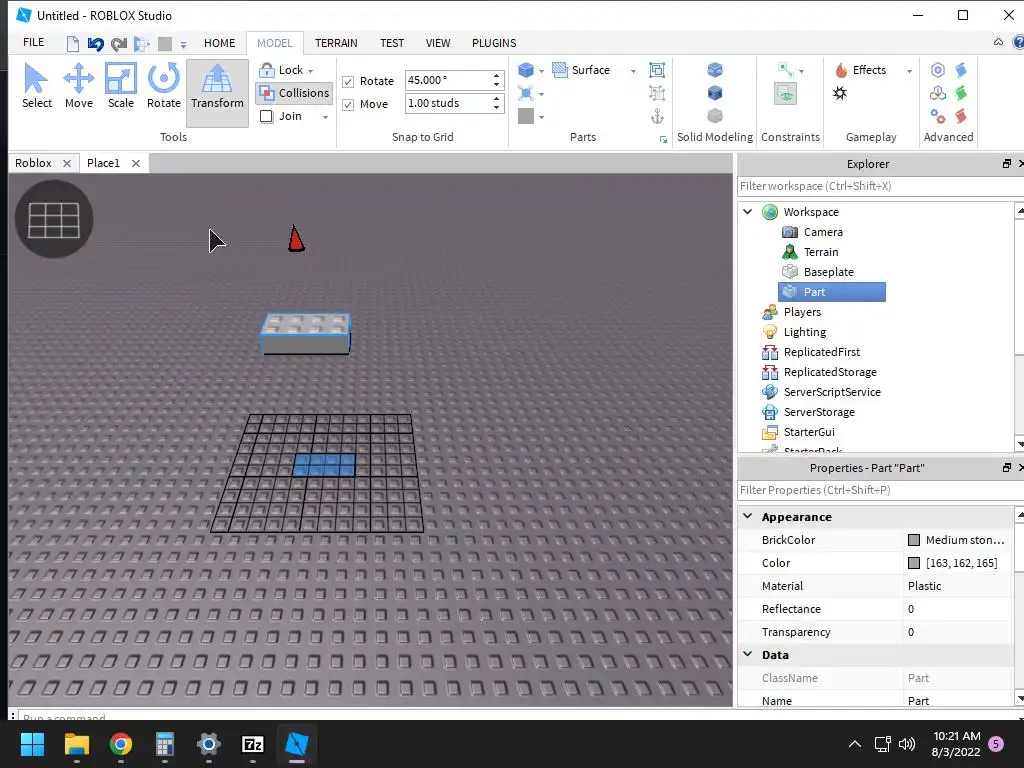Image resolution: width=1024 pixels, height=768 pixels.
Task: Click the Group icon in Parts
Action: coord(657,70)
